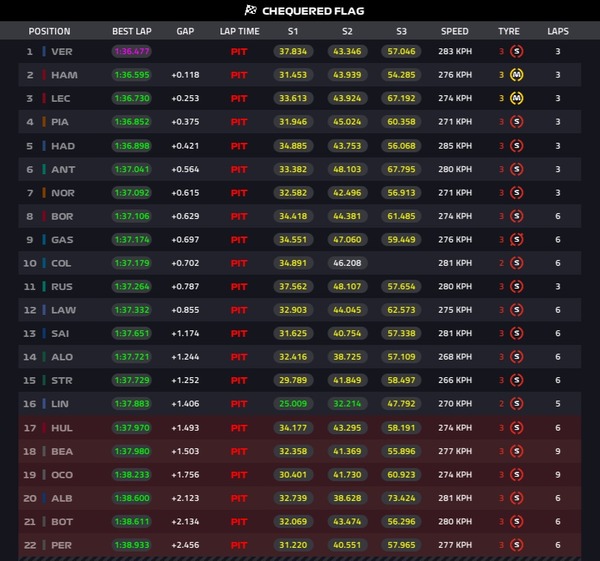Click BEA's S3 time 55.896

coord(401,451)
